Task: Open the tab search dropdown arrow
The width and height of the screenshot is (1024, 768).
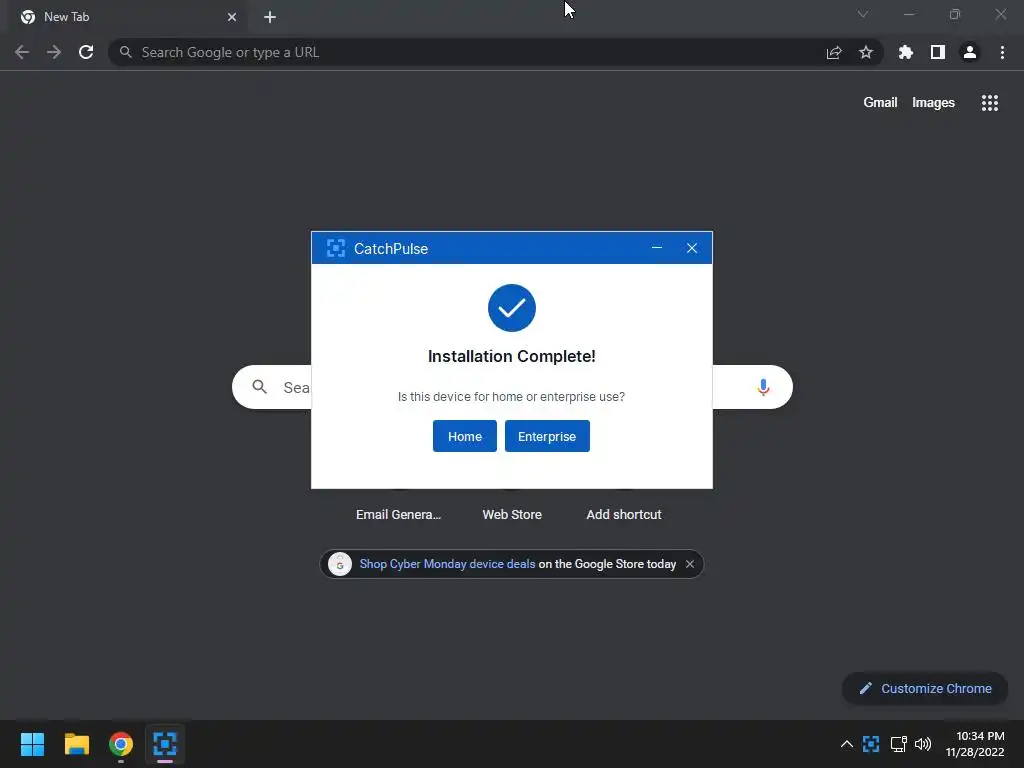Action: tap(863, 14)
